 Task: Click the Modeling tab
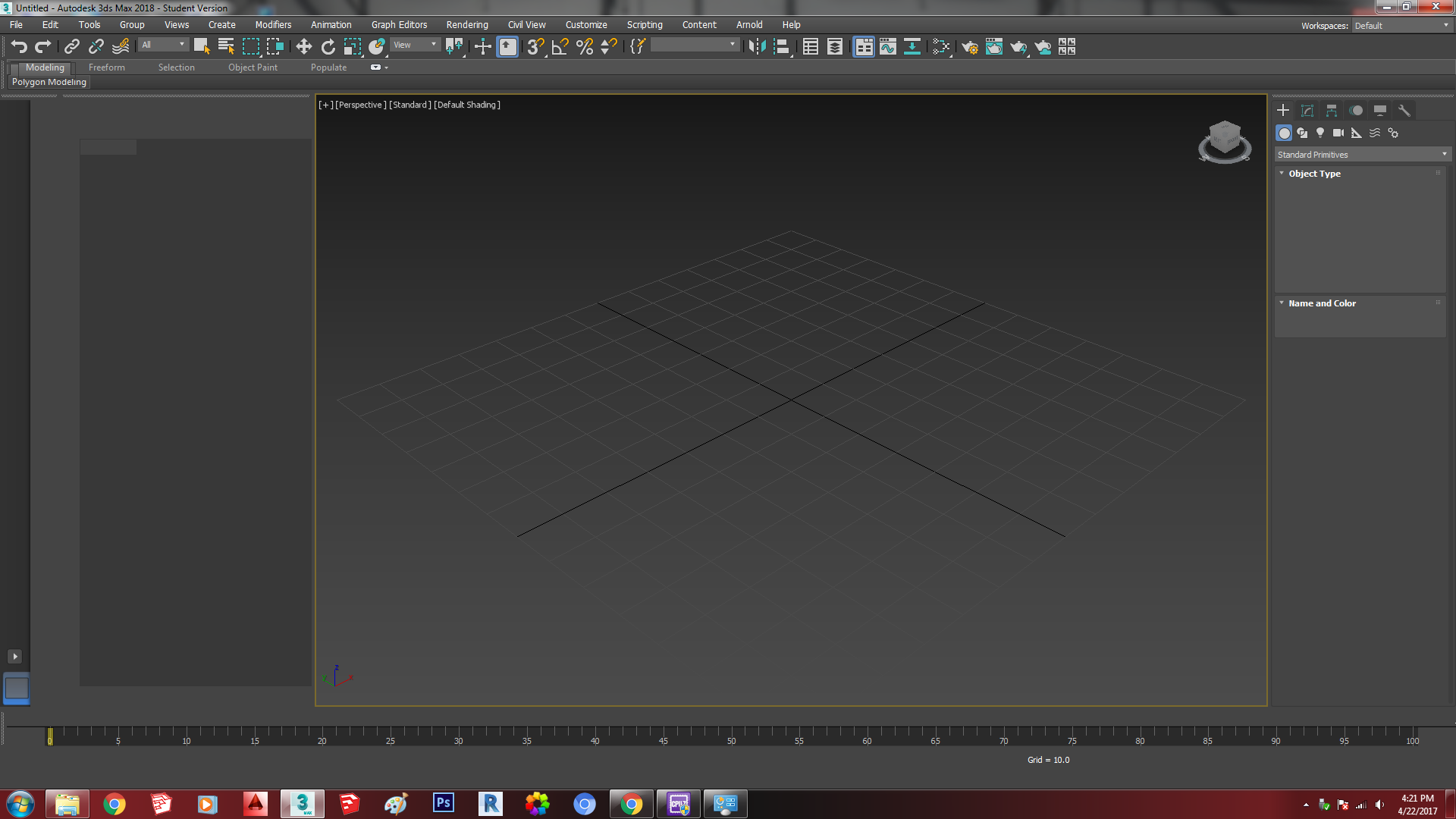(x=44, y=67)
